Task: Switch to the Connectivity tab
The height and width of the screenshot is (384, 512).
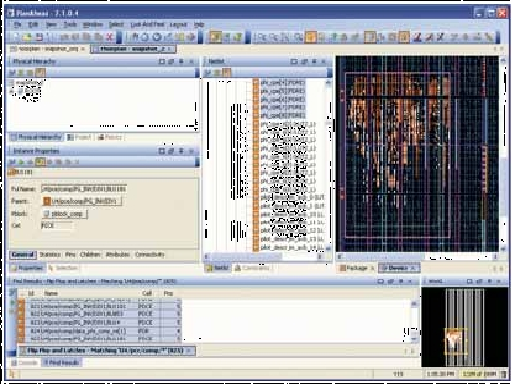Action: [150, 255]
